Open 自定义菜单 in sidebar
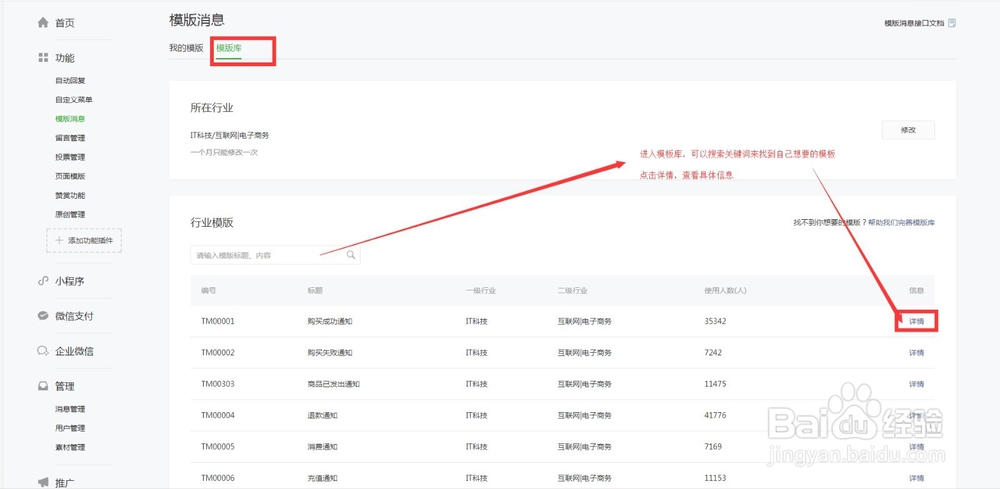Viewport: 1000px width, 489px height. pos(74,99)
